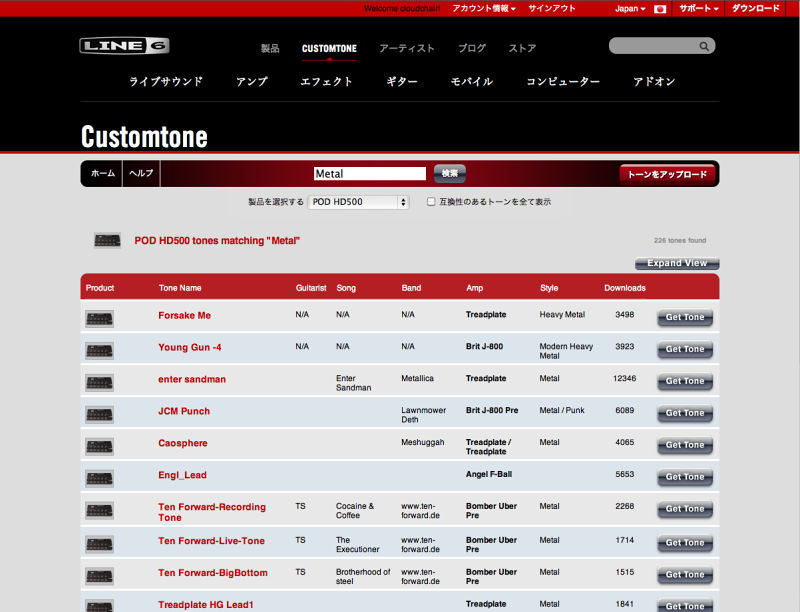Click the Amp column header

pyautogui.click(x=474, y=288)
